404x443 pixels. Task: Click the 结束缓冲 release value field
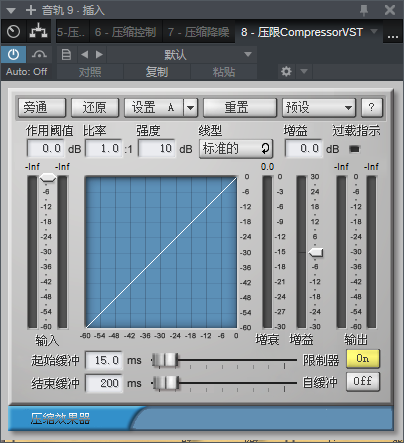point(104,383)
